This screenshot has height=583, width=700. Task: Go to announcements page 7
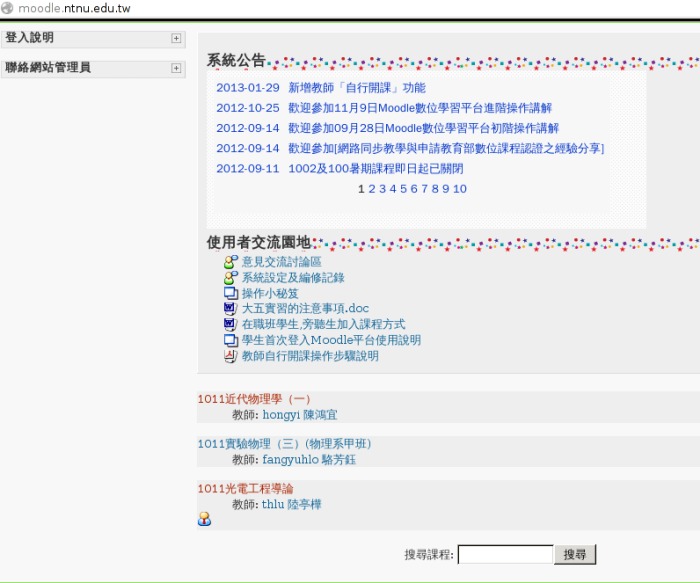pos(424,189)
